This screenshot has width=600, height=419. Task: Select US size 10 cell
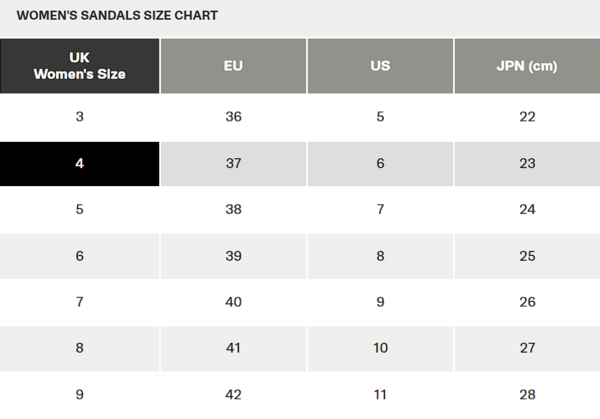(380, 348)
